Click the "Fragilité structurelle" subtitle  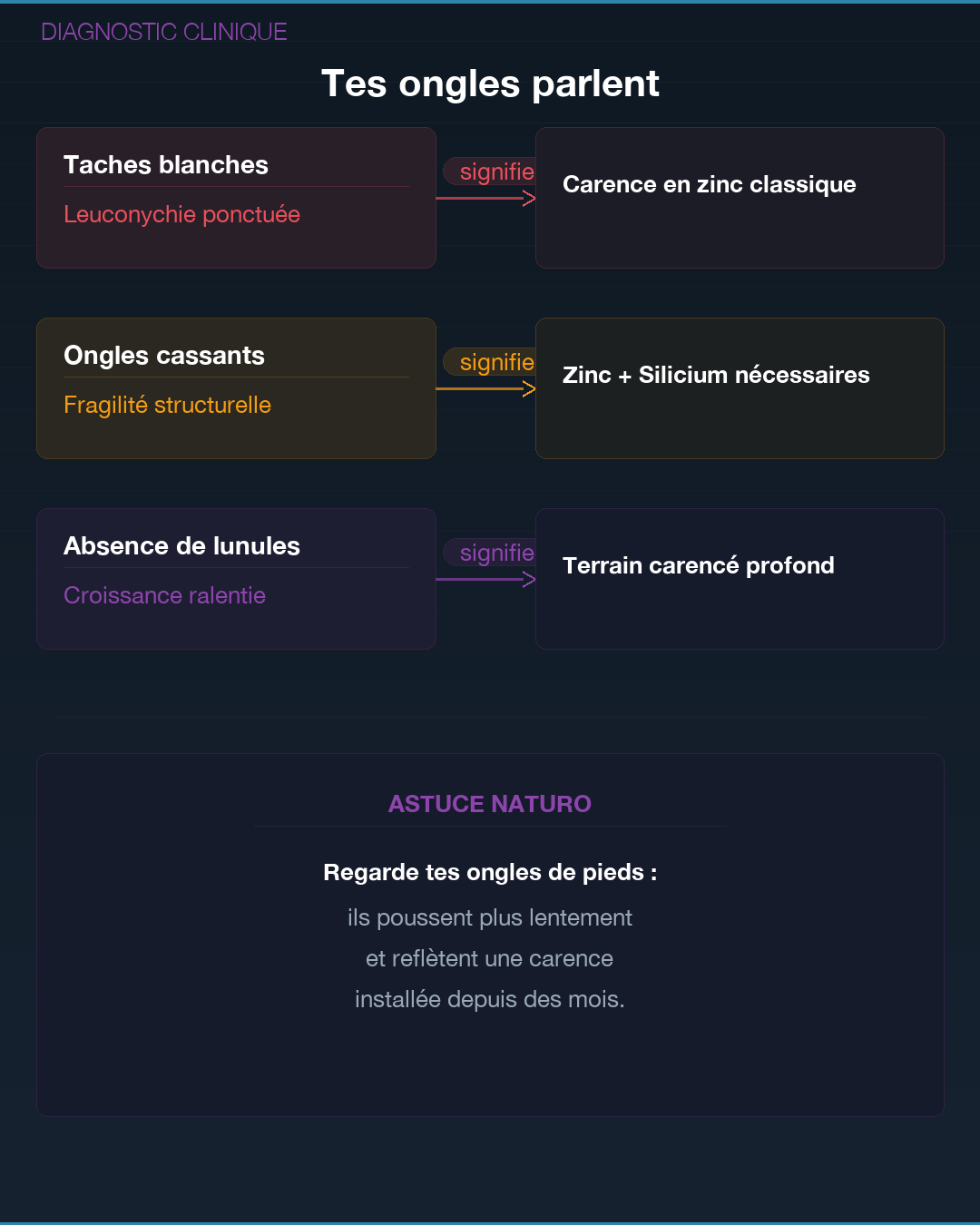167,405
